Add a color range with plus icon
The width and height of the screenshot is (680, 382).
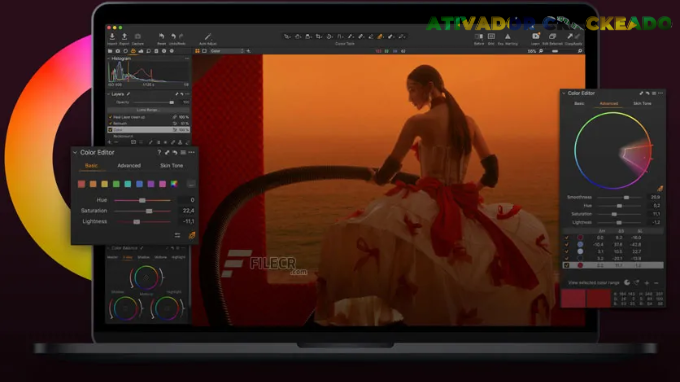pos(647,283)
